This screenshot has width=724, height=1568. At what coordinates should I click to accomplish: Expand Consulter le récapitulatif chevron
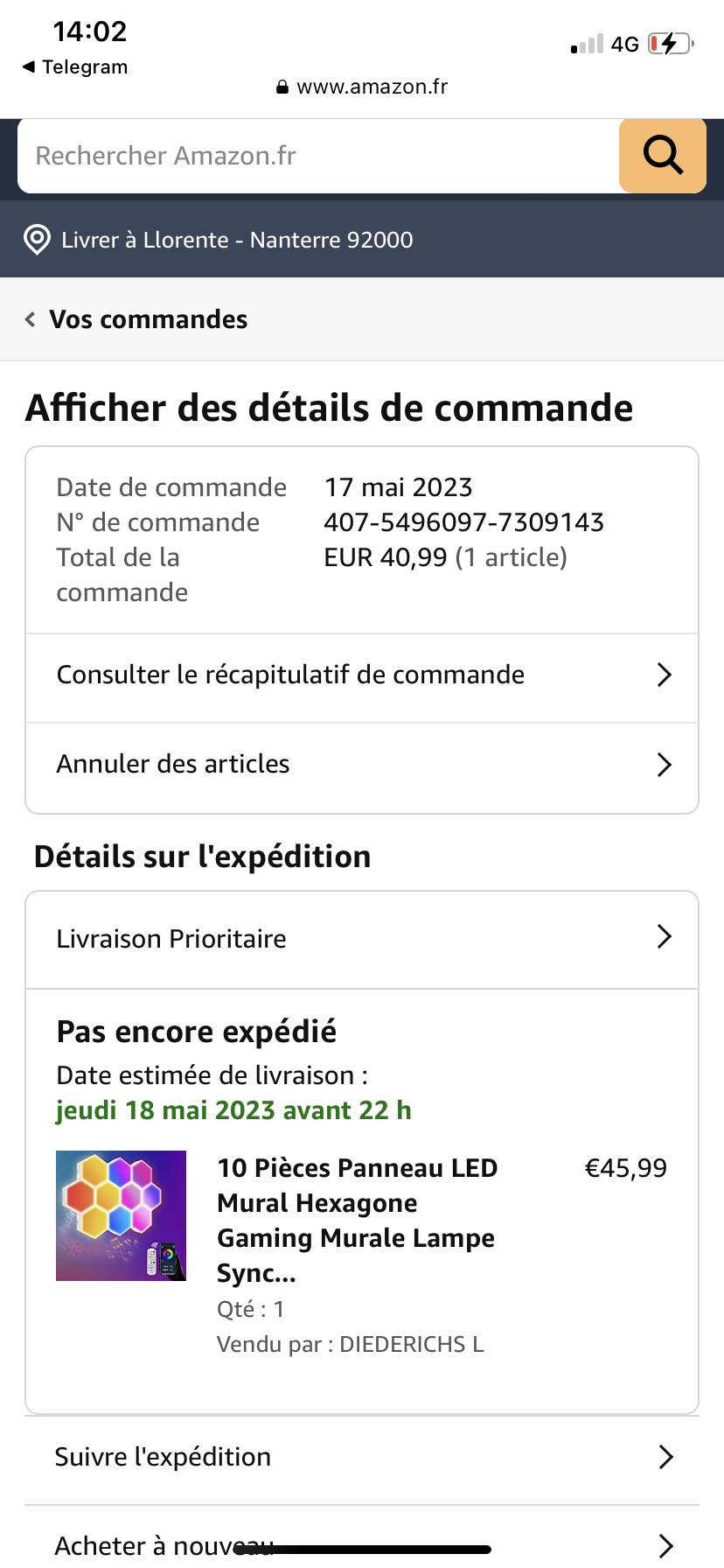[664, 675]
